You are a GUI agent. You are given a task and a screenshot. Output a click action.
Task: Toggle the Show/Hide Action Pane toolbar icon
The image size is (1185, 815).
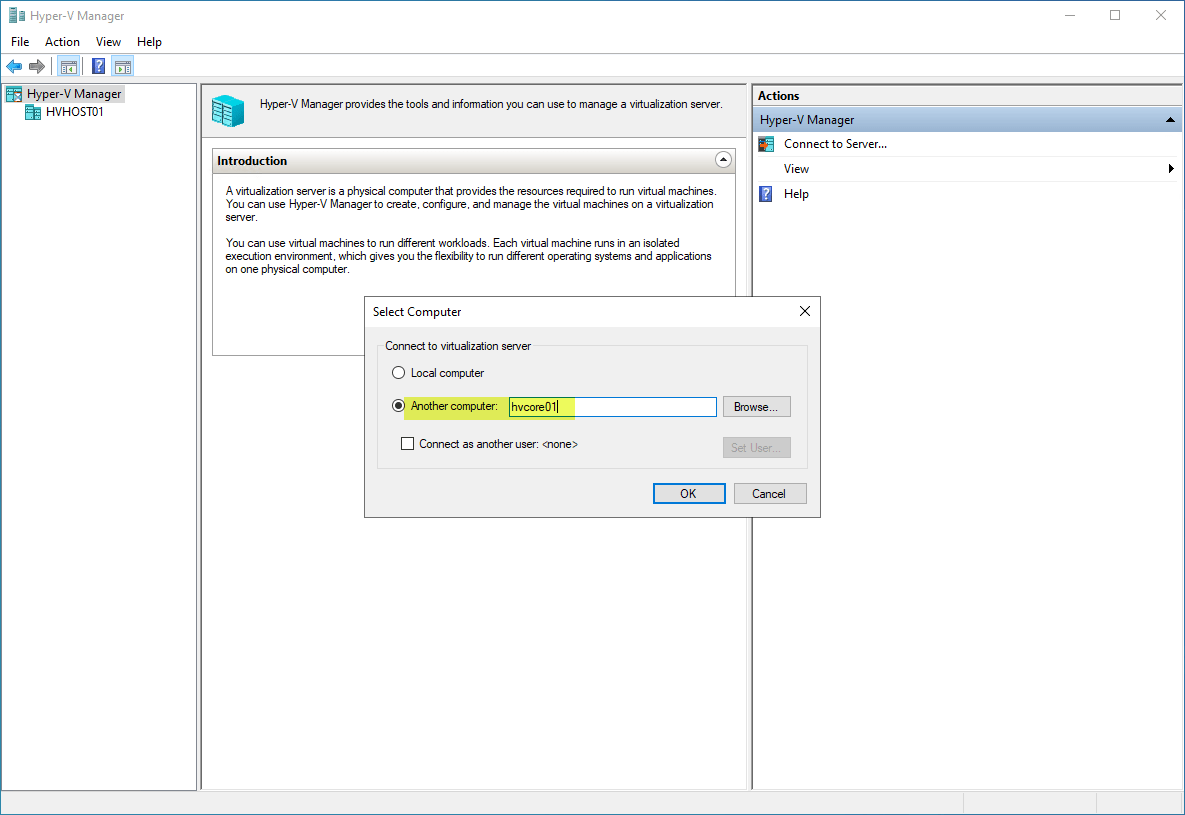click(x=122, y=67)
